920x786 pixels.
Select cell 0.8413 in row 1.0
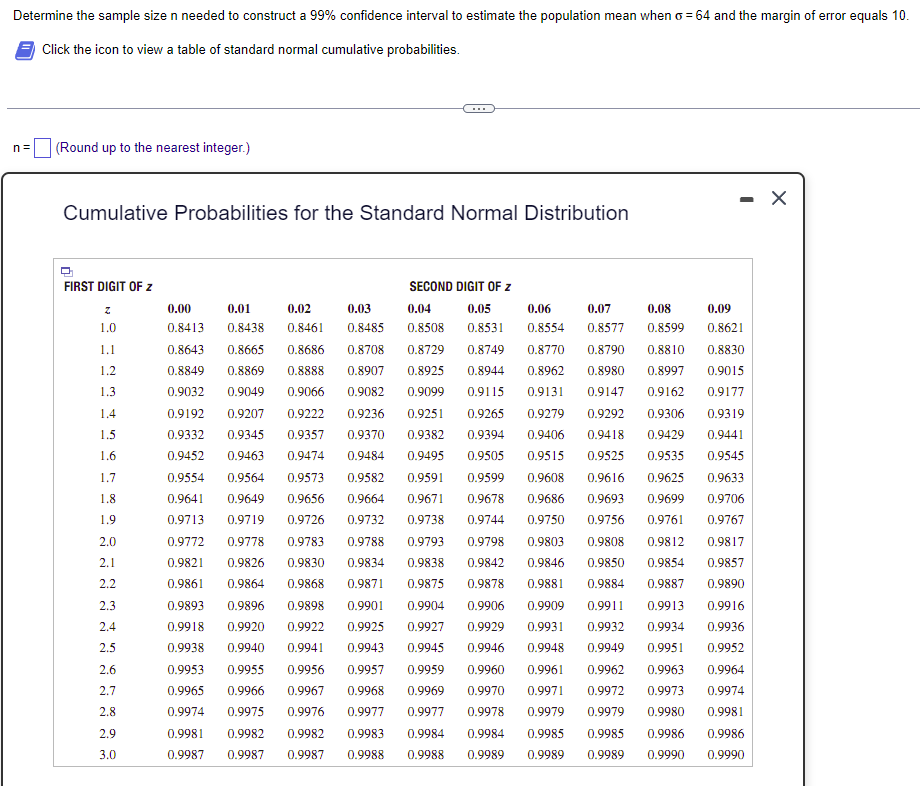coord(185,328)
